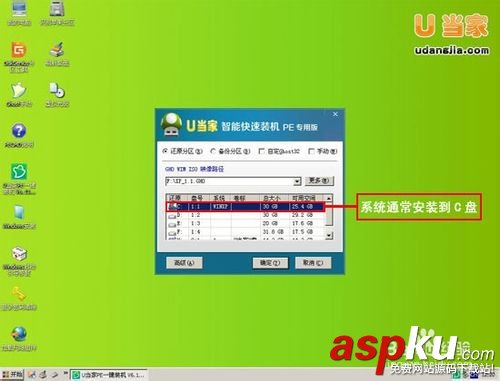Select the D: 1:2 partition row
Viewport: 500px width, 381px height.
[x=245, y=215]
